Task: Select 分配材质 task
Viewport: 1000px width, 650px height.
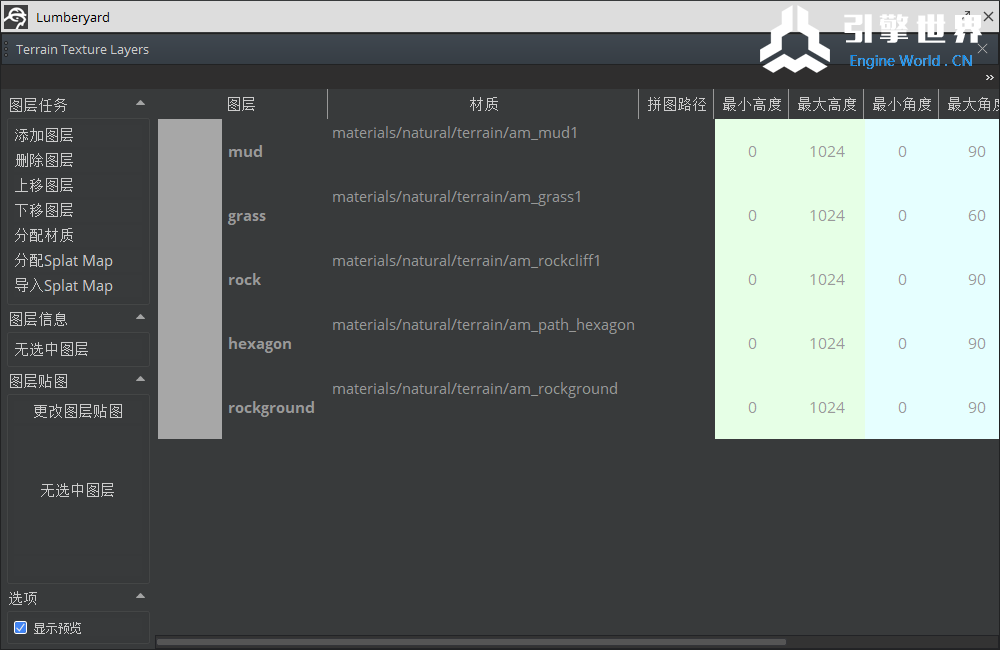Action: click(x=44, y=235)
